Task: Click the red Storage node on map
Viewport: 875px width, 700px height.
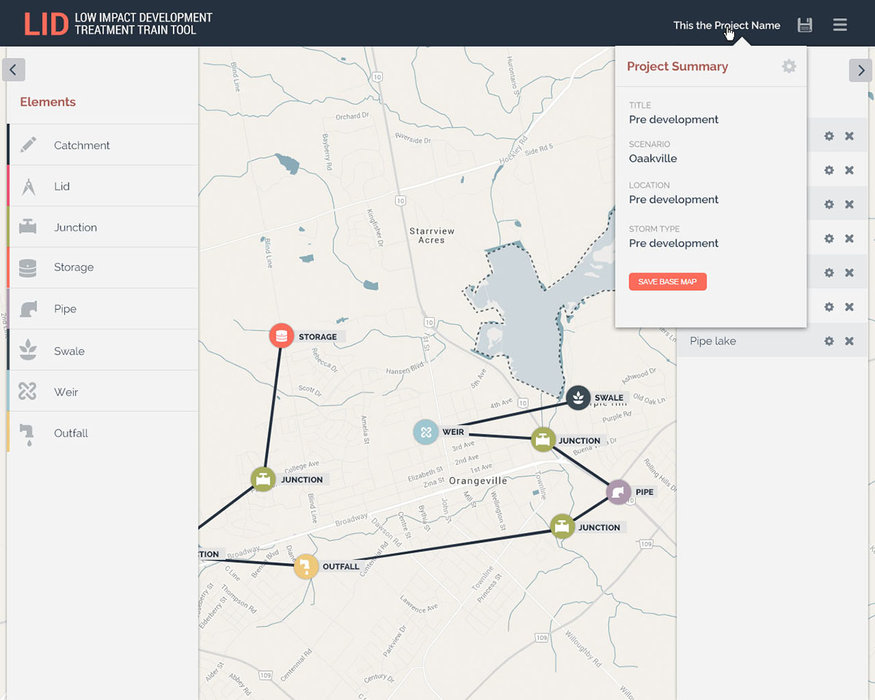Action: [x=281, y=335]
